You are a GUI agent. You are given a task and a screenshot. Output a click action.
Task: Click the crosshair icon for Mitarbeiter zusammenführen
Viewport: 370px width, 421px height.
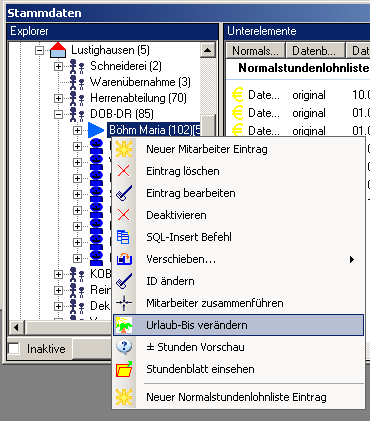pos(124,303)
